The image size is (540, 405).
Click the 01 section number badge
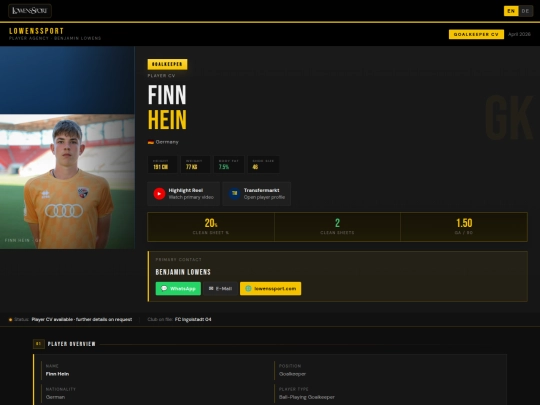(x=39, y=344)
